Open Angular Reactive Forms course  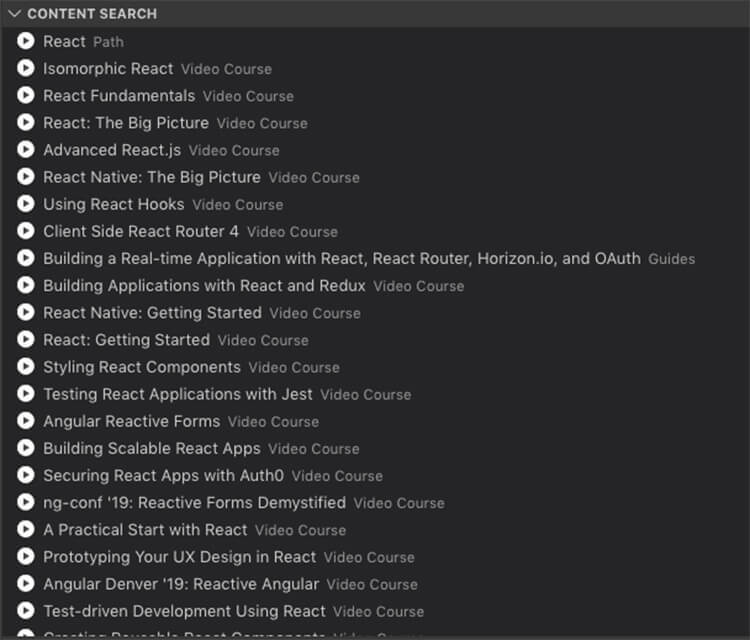[181, 421]
